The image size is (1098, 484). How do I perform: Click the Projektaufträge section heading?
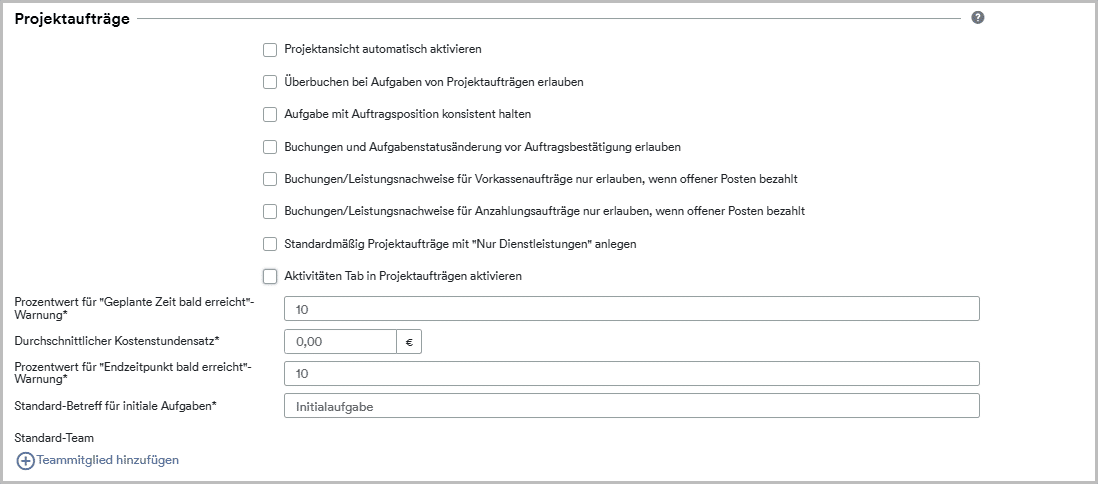(72, 19)
